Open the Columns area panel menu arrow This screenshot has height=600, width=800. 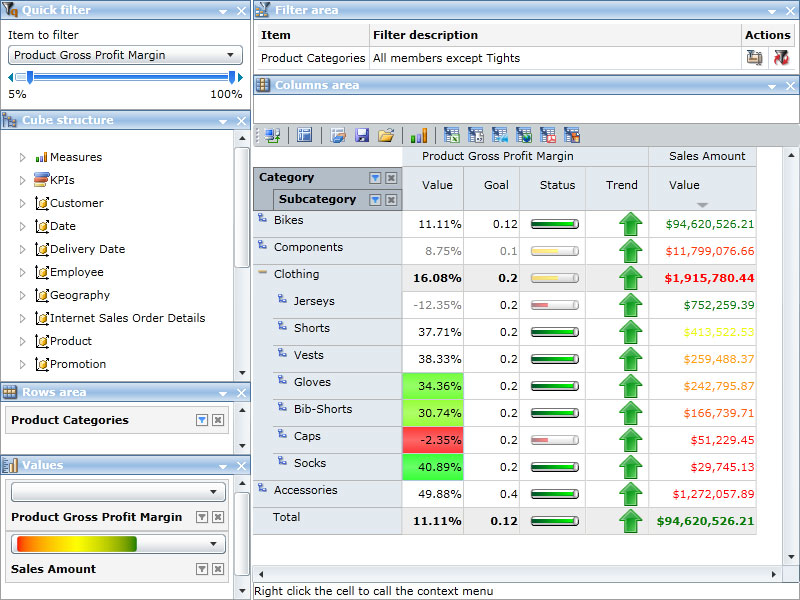click(x=772, y=86)
